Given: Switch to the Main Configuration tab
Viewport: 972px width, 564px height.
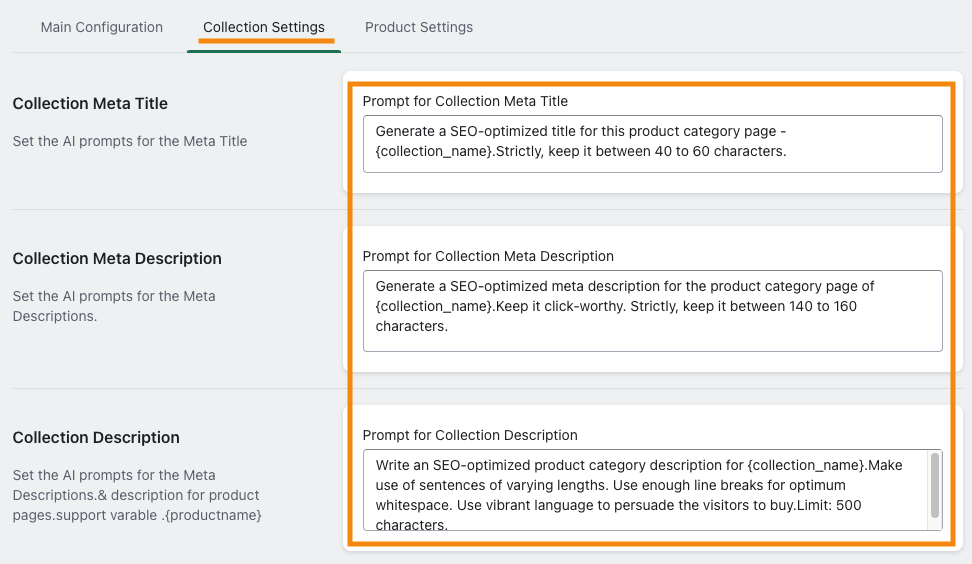Looking at the screenshot, I should point(102,27).
